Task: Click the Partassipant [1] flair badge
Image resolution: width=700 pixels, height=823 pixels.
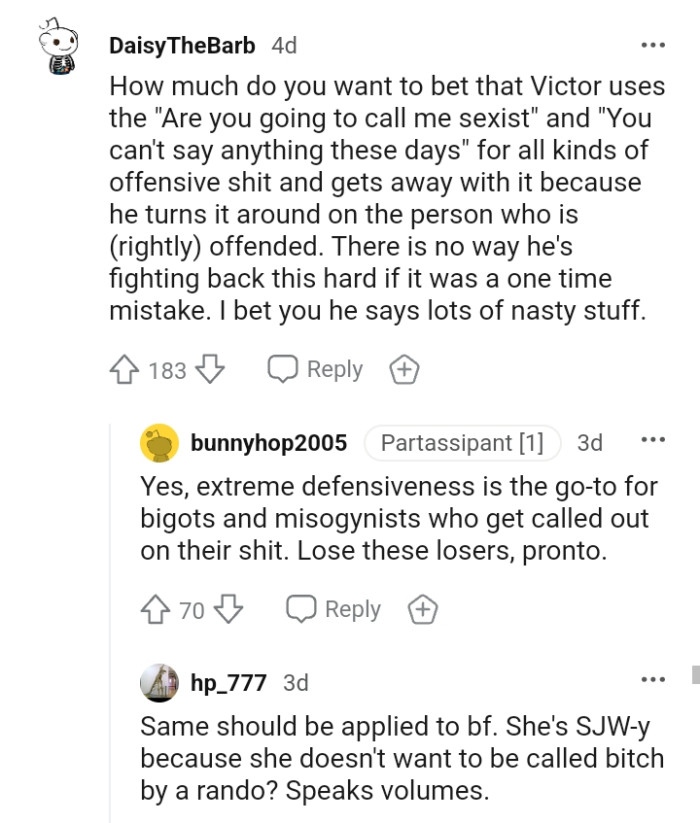Action: [462, 441]
